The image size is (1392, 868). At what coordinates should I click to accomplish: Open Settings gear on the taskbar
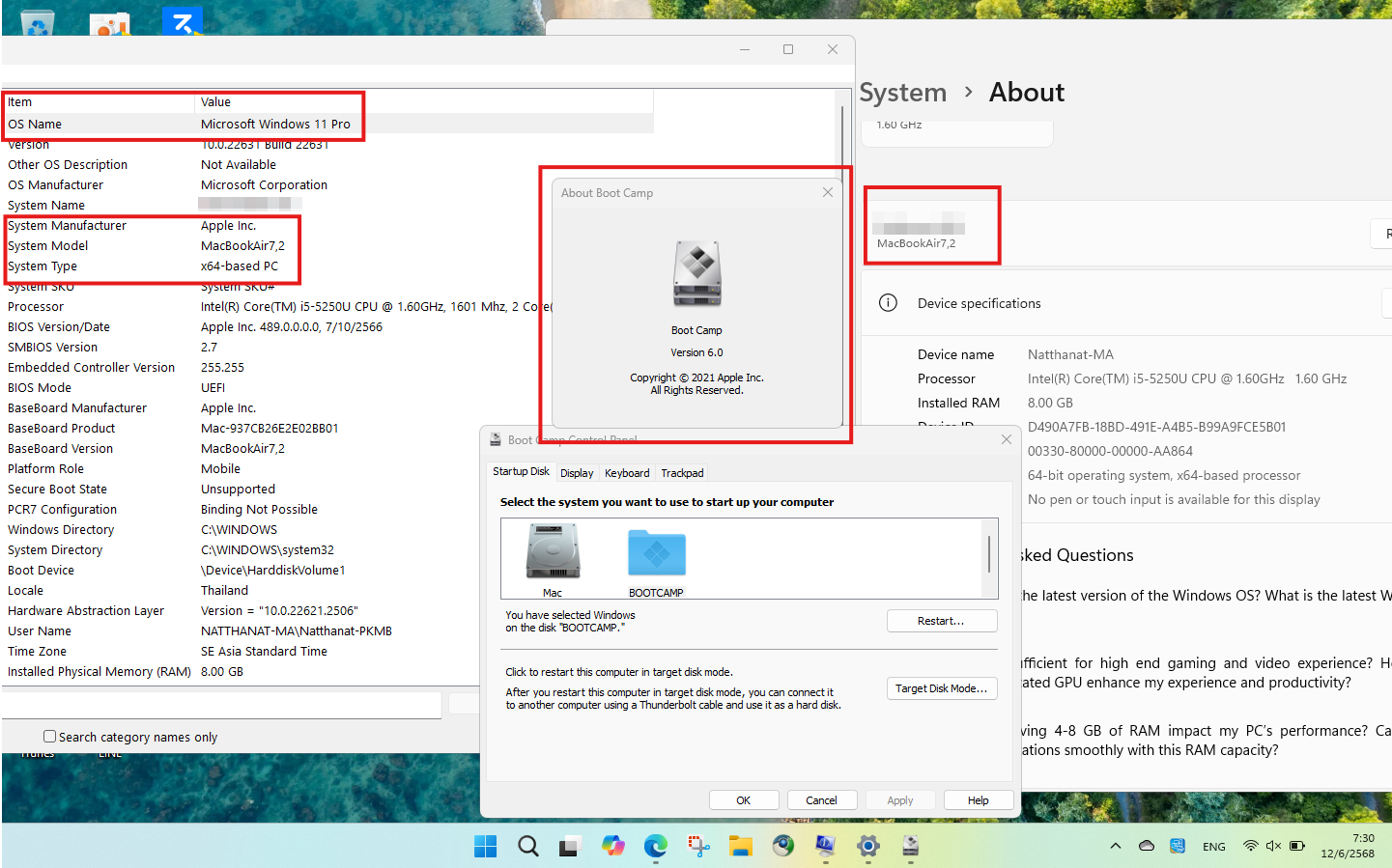tap(867, 847)
